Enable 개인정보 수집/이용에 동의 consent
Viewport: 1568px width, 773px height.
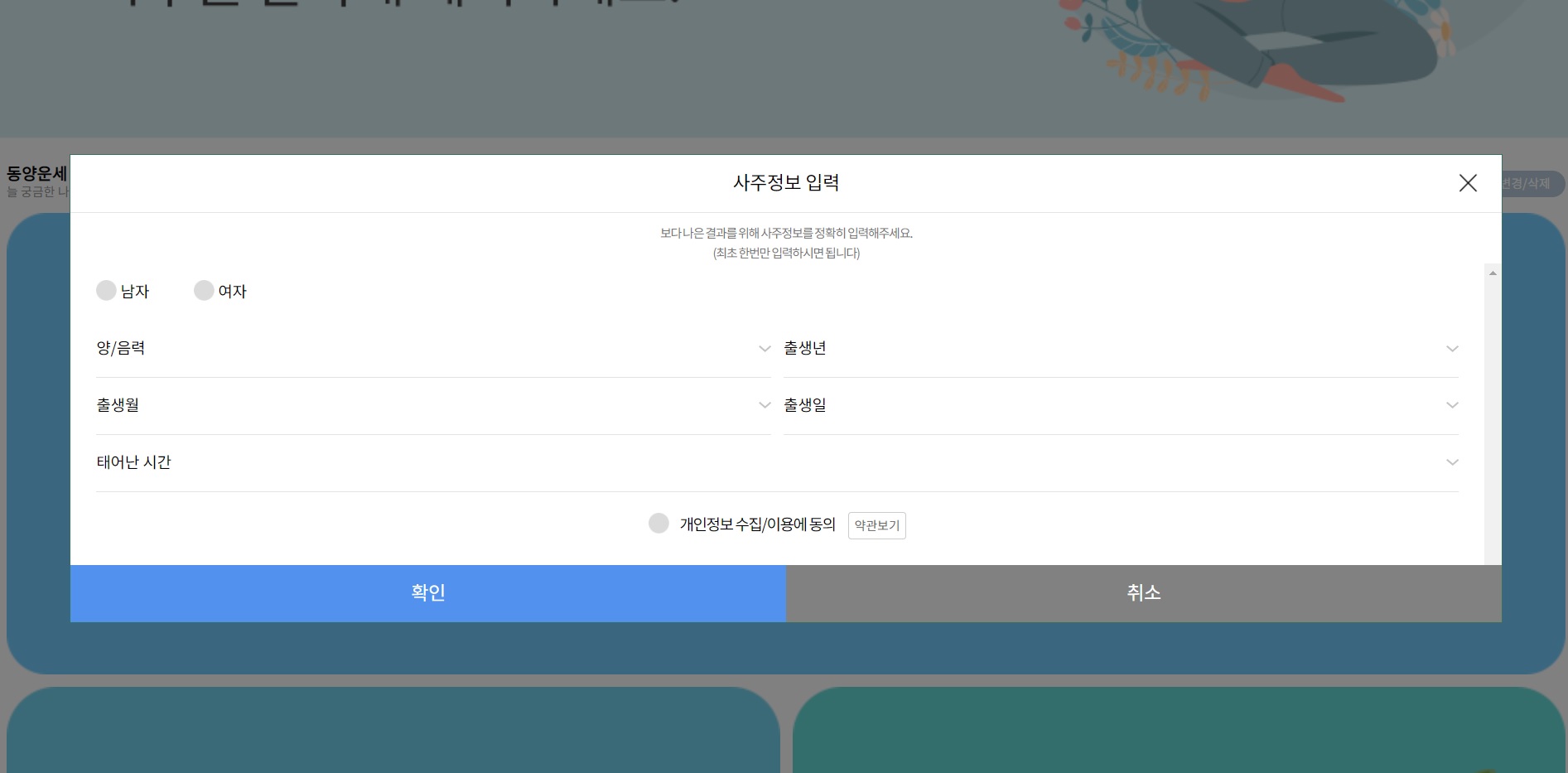tap(659, 523)
